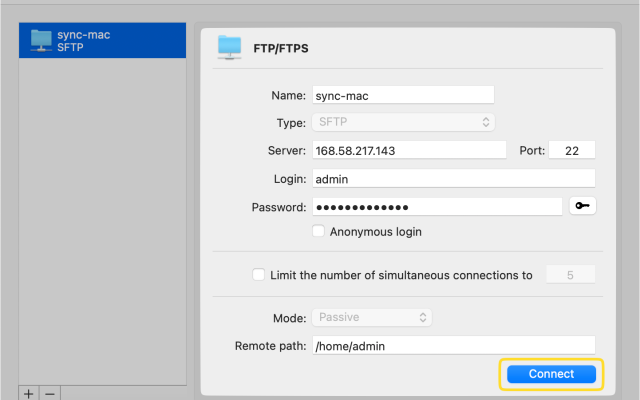The width and height of the screenshot is (640, 400).
Task: Click the connections limit number field showing 5
Action: click(x=570, y=275)
